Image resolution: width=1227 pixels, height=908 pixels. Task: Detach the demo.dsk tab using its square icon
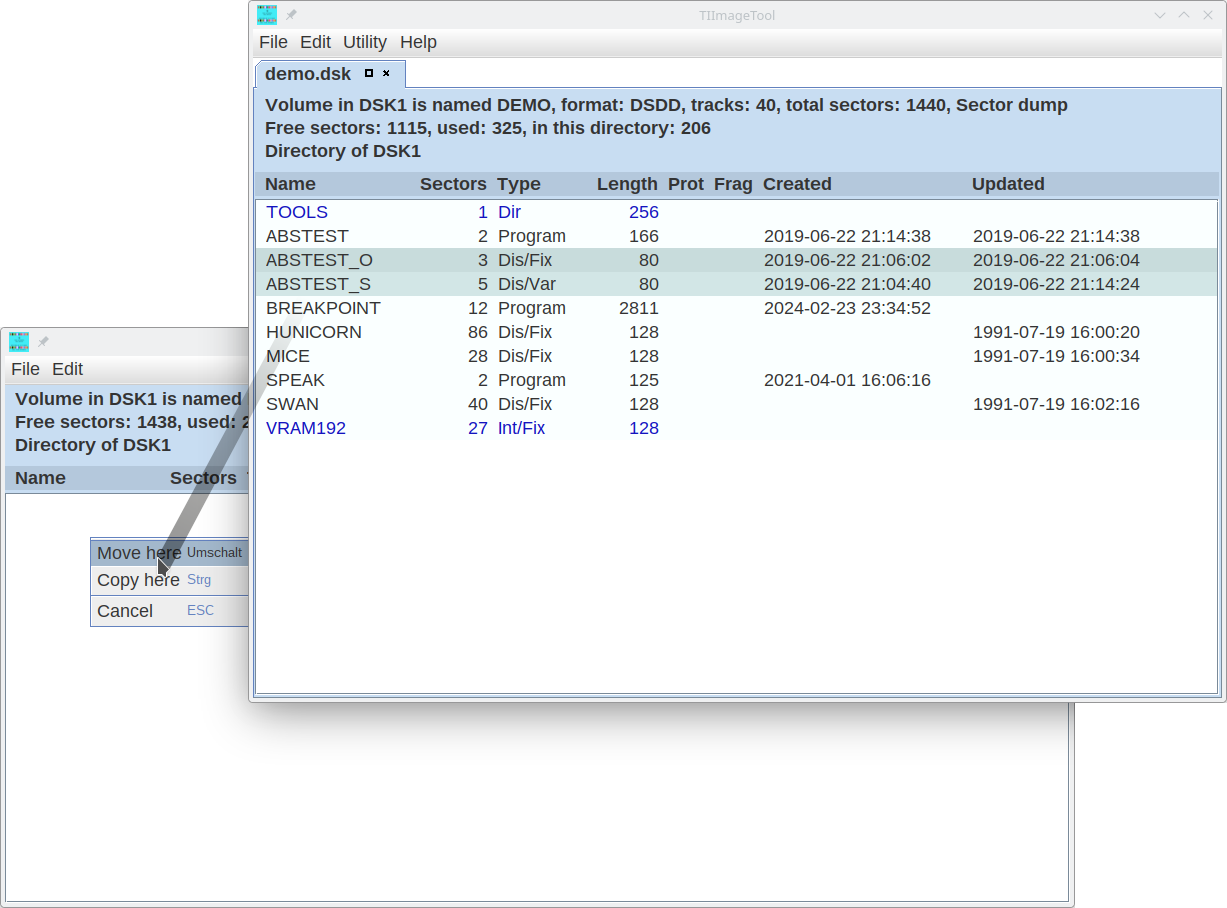point(369,73)
